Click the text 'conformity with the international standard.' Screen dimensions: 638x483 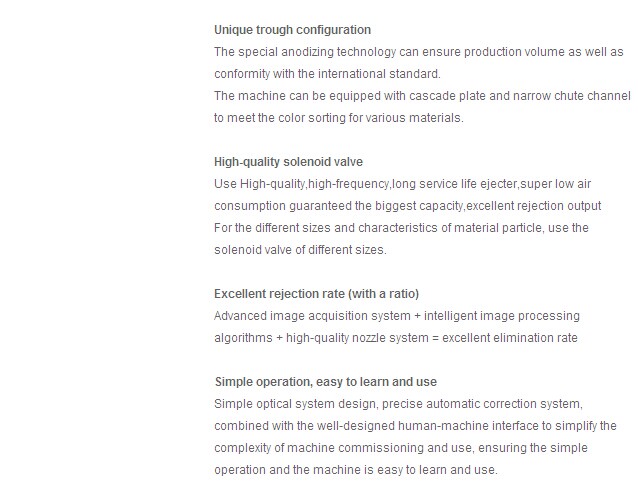pyautogui.click(x=327, y=74)
